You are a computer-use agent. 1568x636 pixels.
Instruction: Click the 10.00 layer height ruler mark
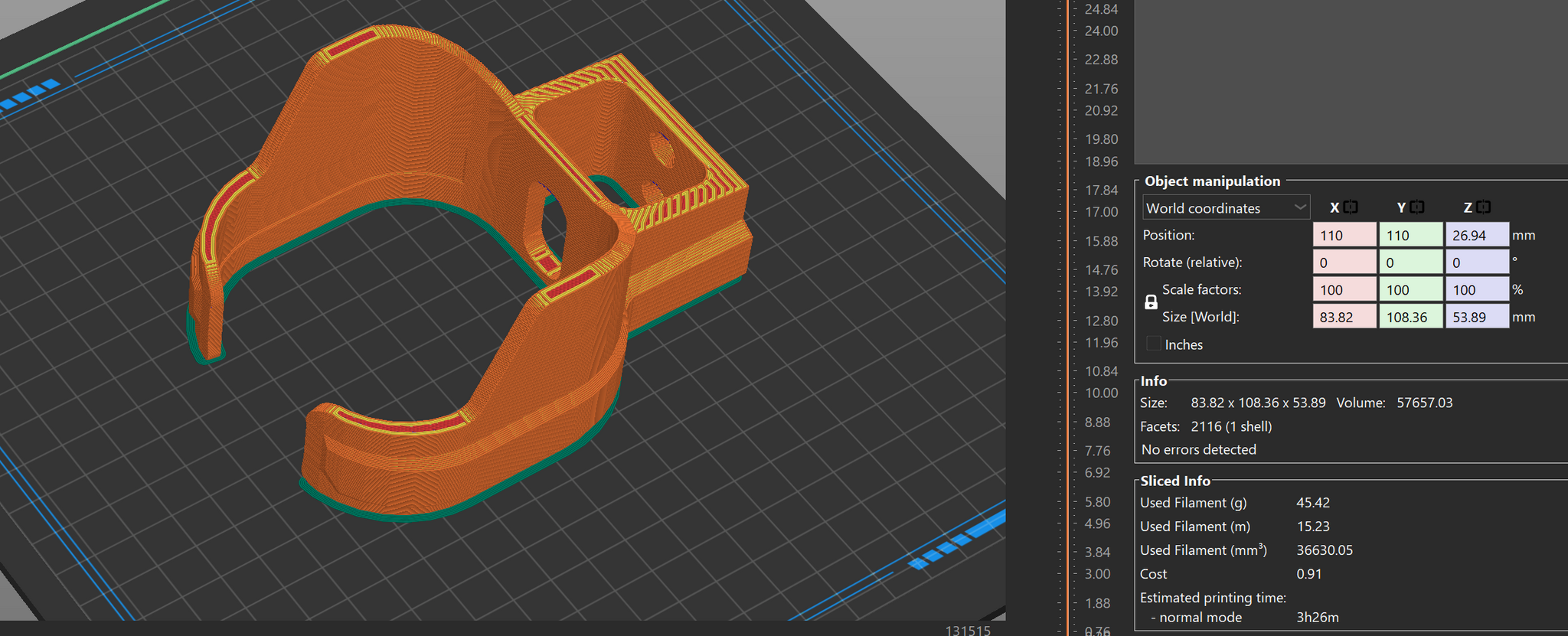pyautogui.click(x=1101, y=393)
